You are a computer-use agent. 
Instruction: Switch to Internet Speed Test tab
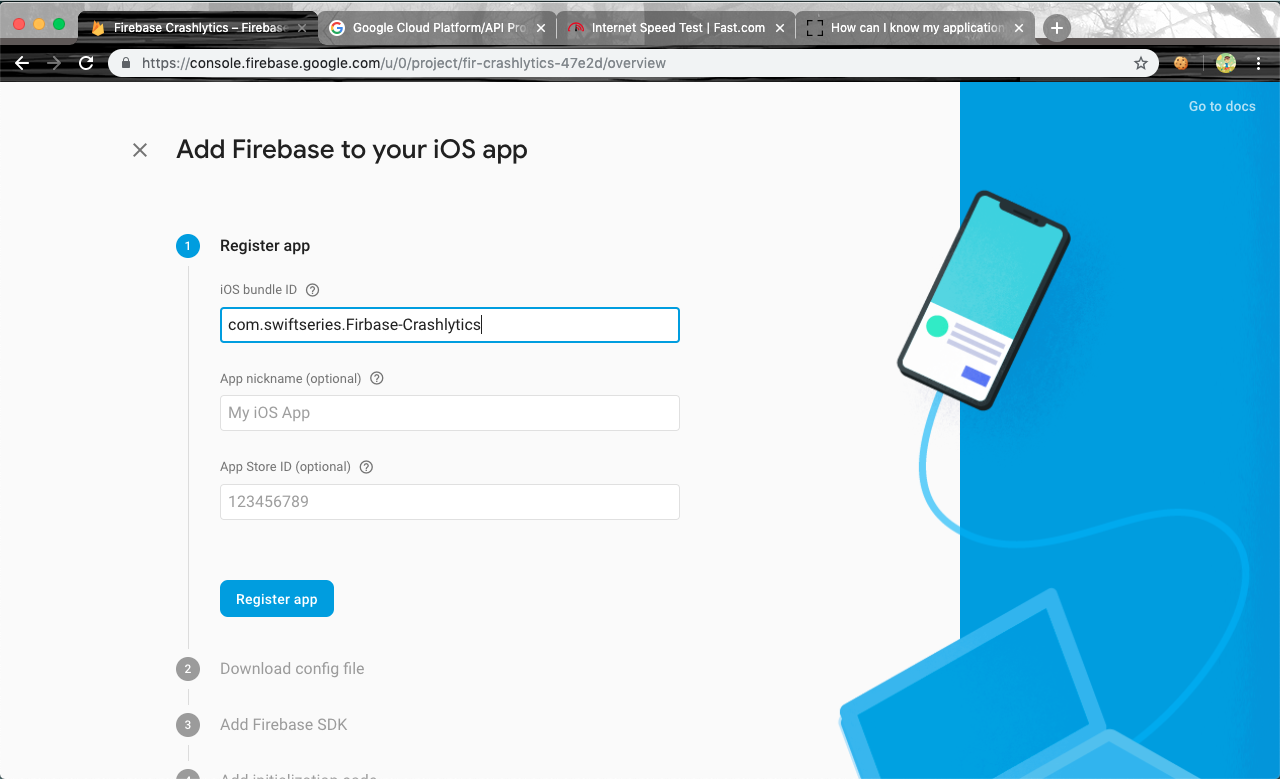[x=677, y=28]
